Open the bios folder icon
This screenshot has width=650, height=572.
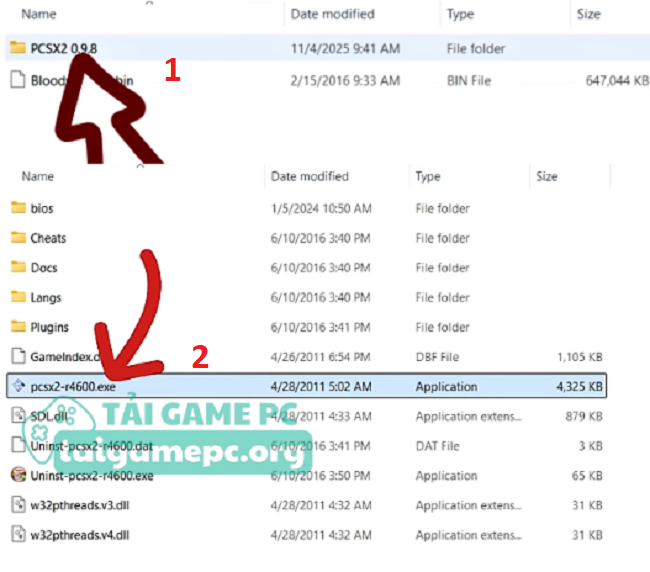(18, 207)
